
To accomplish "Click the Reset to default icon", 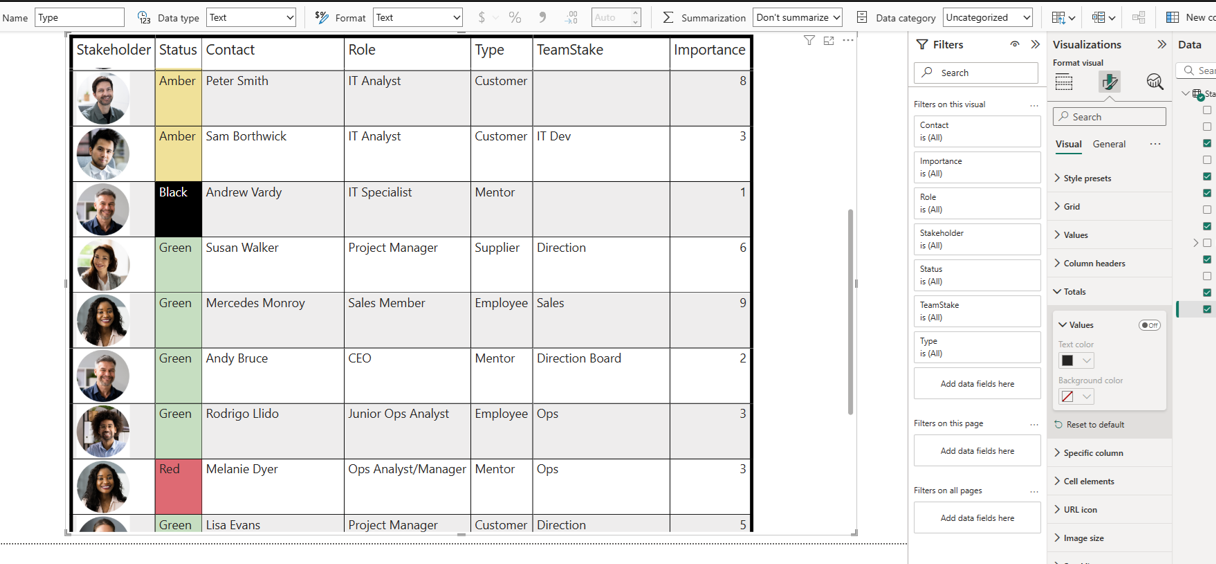I will pos(1059,425).
